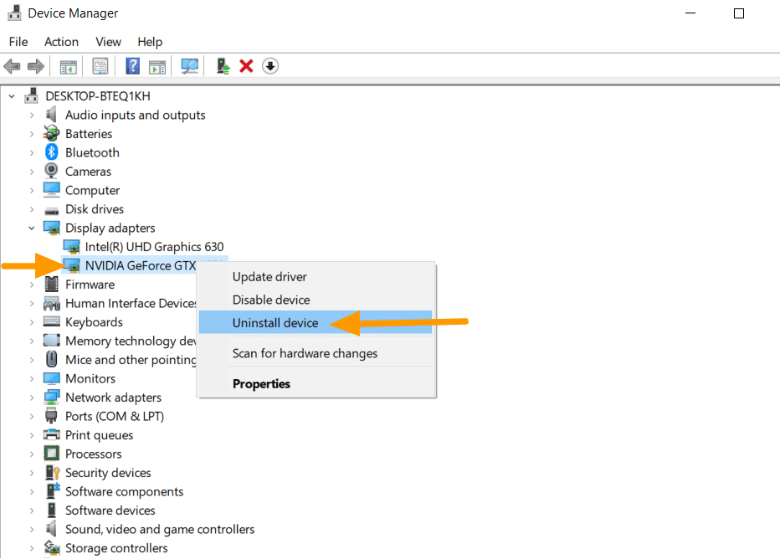Select Memory technology devices label

tap(131, 341)
